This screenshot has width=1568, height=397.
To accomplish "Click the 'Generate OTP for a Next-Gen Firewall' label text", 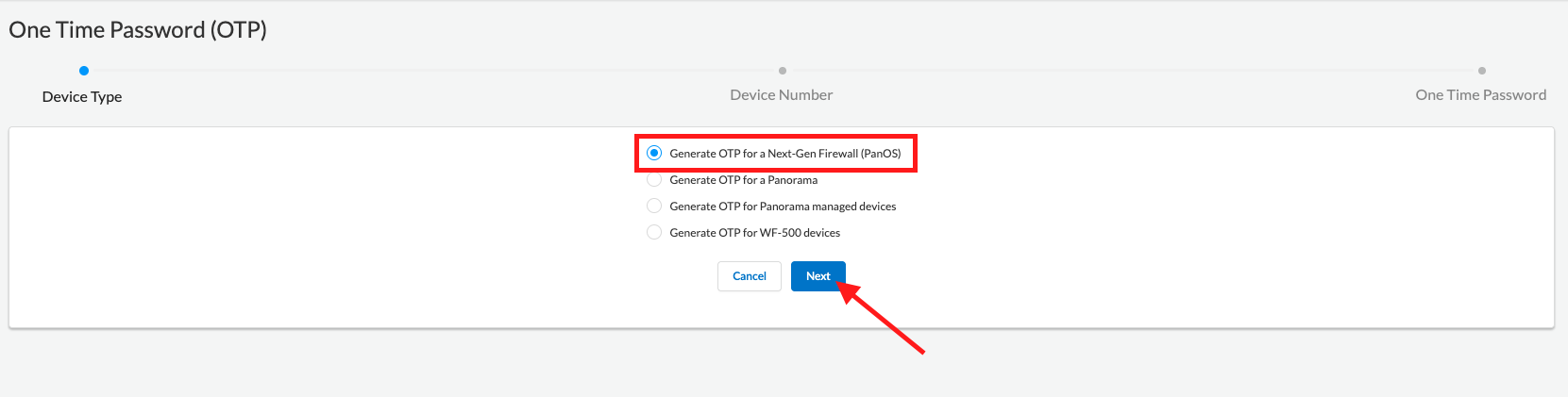I will [x=784, y=154].
